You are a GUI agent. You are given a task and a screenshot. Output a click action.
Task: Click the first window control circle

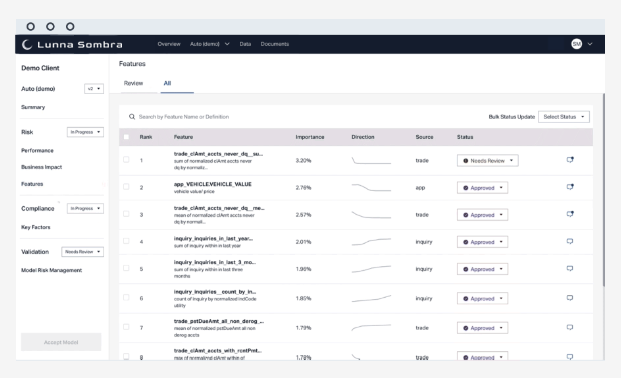[30, 27]
